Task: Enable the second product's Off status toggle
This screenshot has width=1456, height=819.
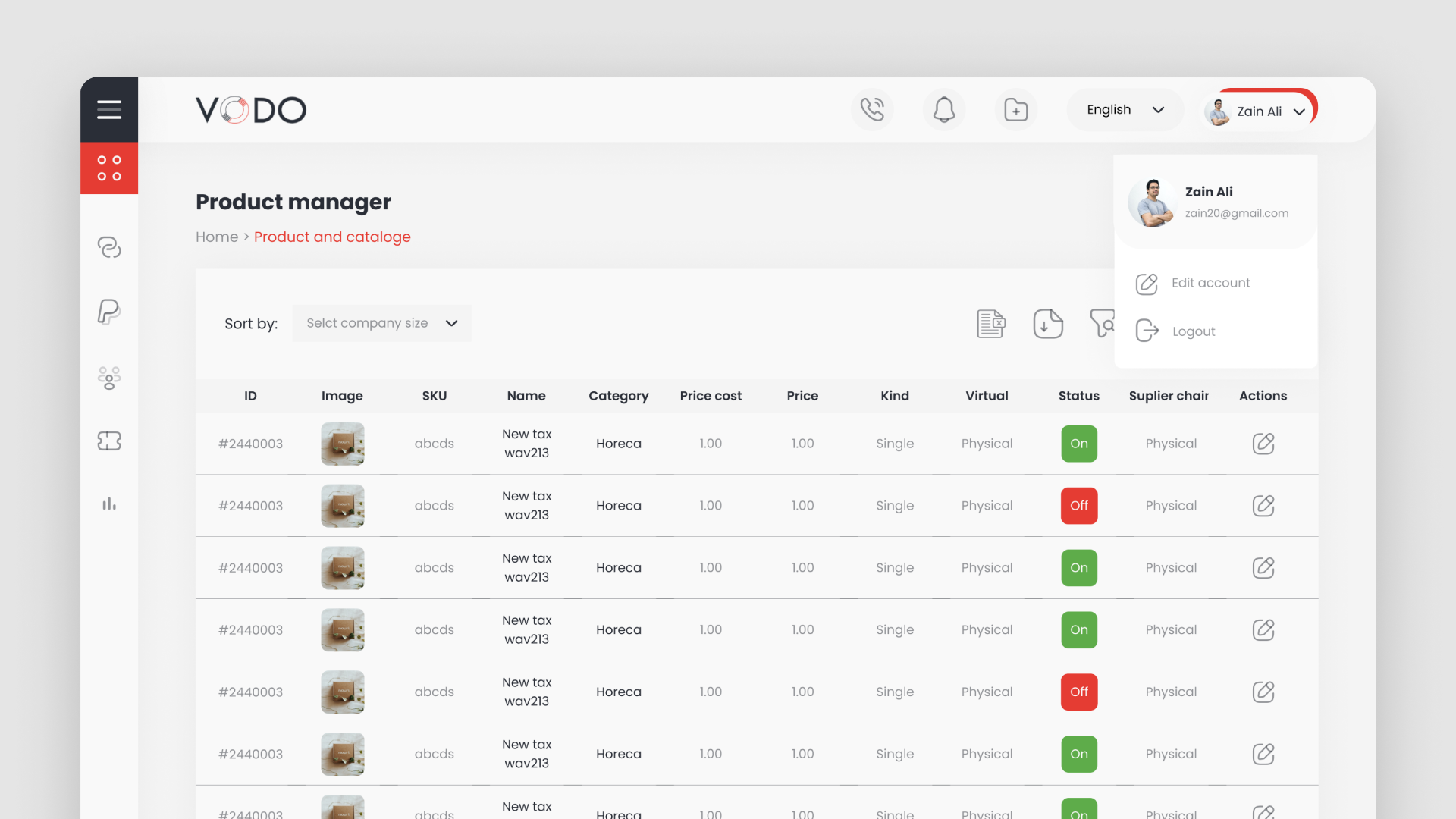Action: (x=1078, y=505)
